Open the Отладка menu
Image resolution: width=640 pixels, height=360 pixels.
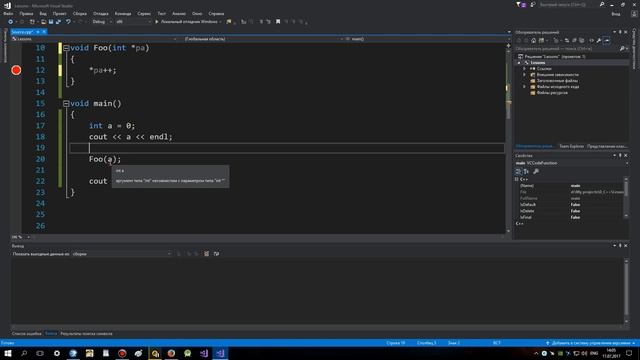point(100,13)
